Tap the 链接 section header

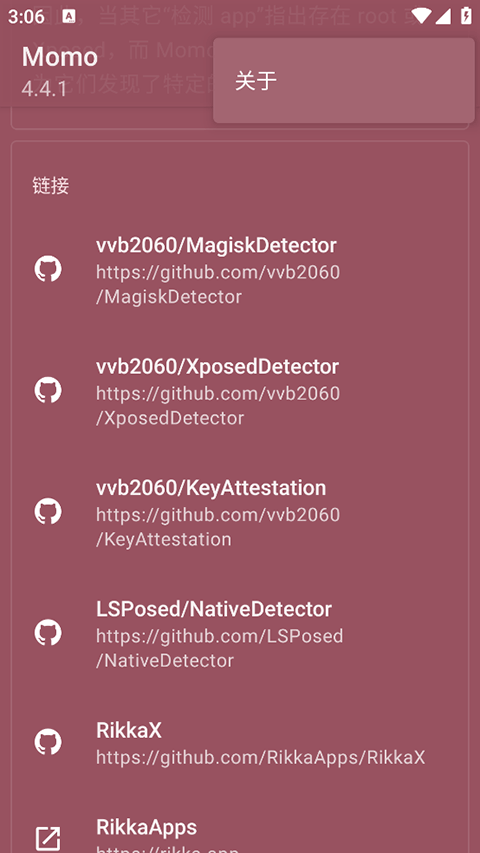point(51,186)
